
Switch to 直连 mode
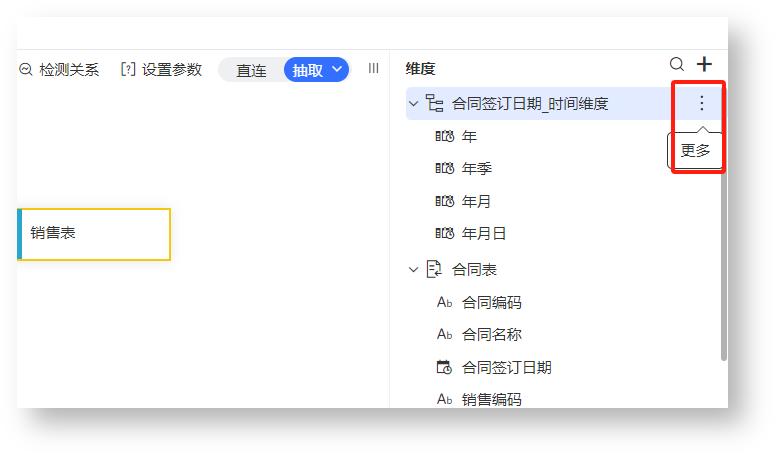[x=251, y=70]
